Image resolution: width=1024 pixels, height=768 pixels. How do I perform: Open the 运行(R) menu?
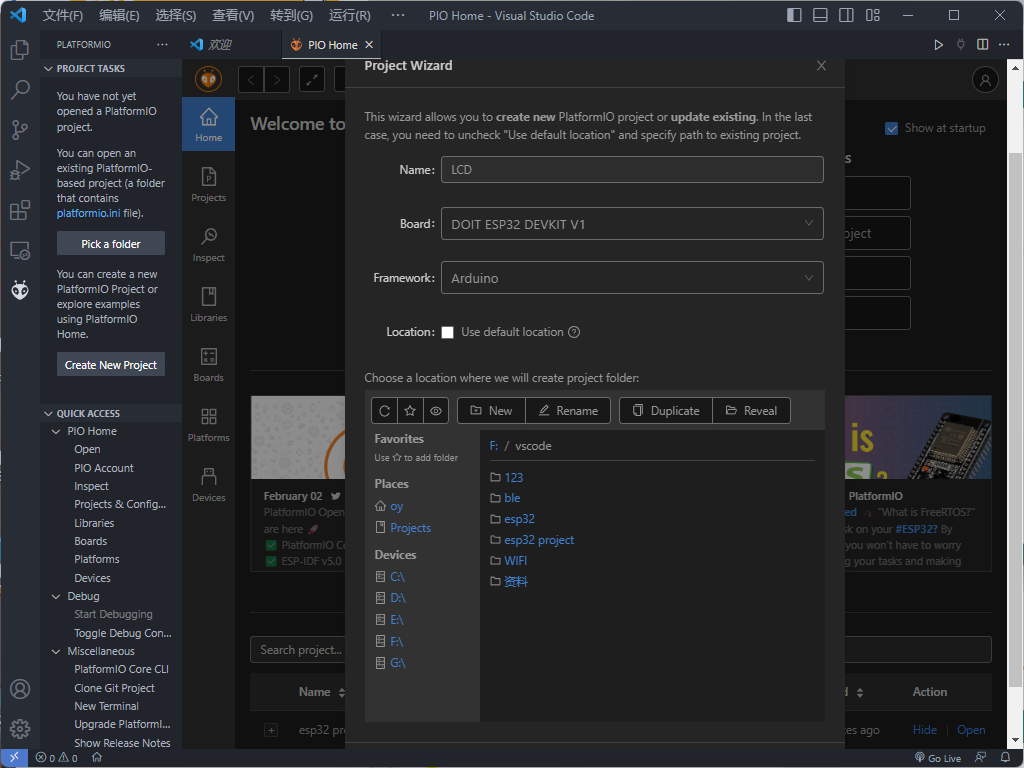pyautogui.click(x=349, y=16)
